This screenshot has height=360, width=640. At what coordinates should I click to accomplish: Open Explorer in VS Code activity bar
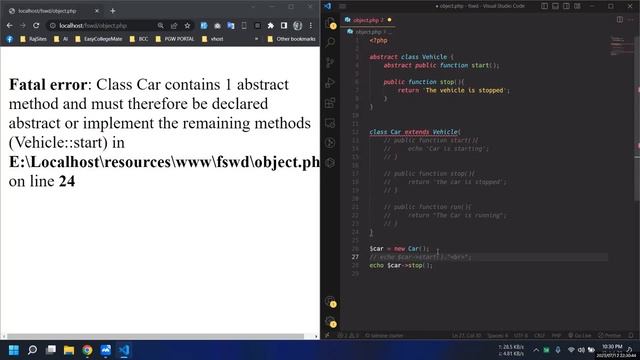[x=331, y=23]
